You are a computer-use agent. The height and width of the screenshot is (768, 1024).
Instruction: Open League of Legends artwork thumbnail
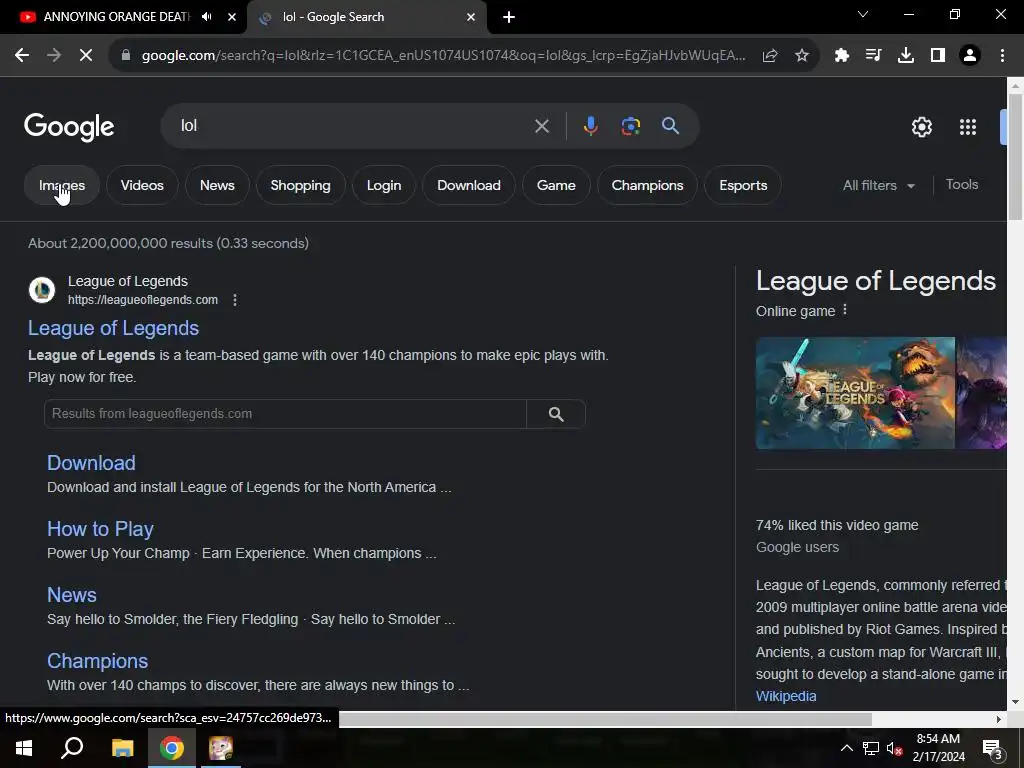click(x=856, y=393)
